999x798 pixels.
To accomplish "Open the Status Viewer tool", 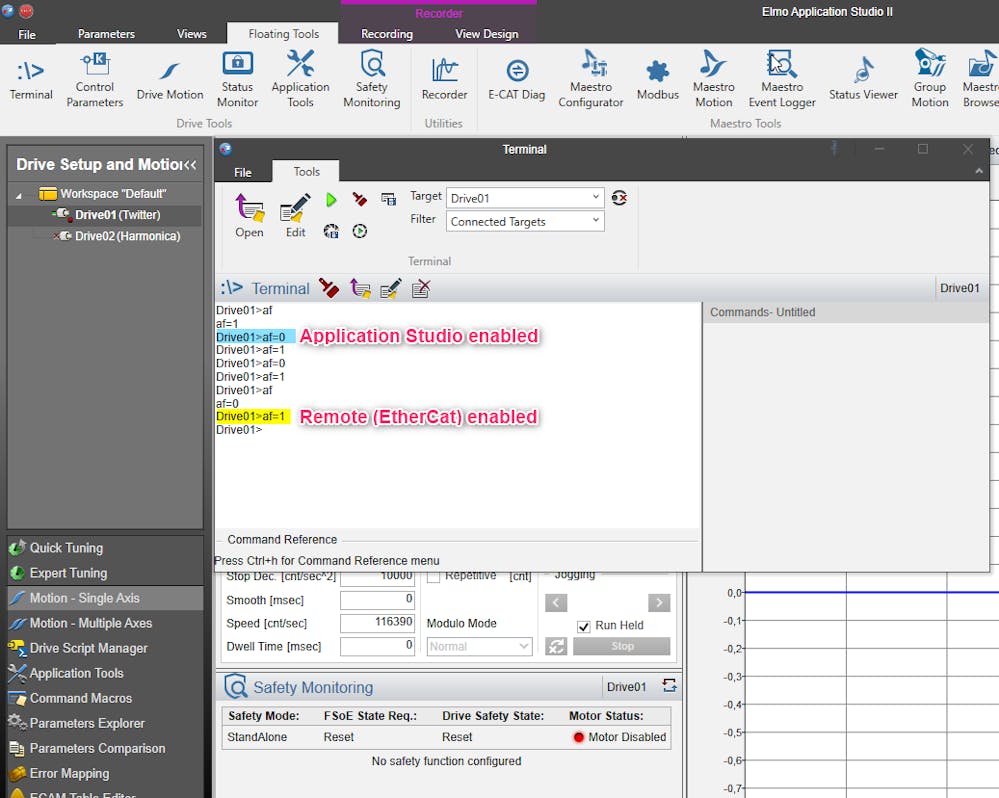I will [x=863, y=80].
